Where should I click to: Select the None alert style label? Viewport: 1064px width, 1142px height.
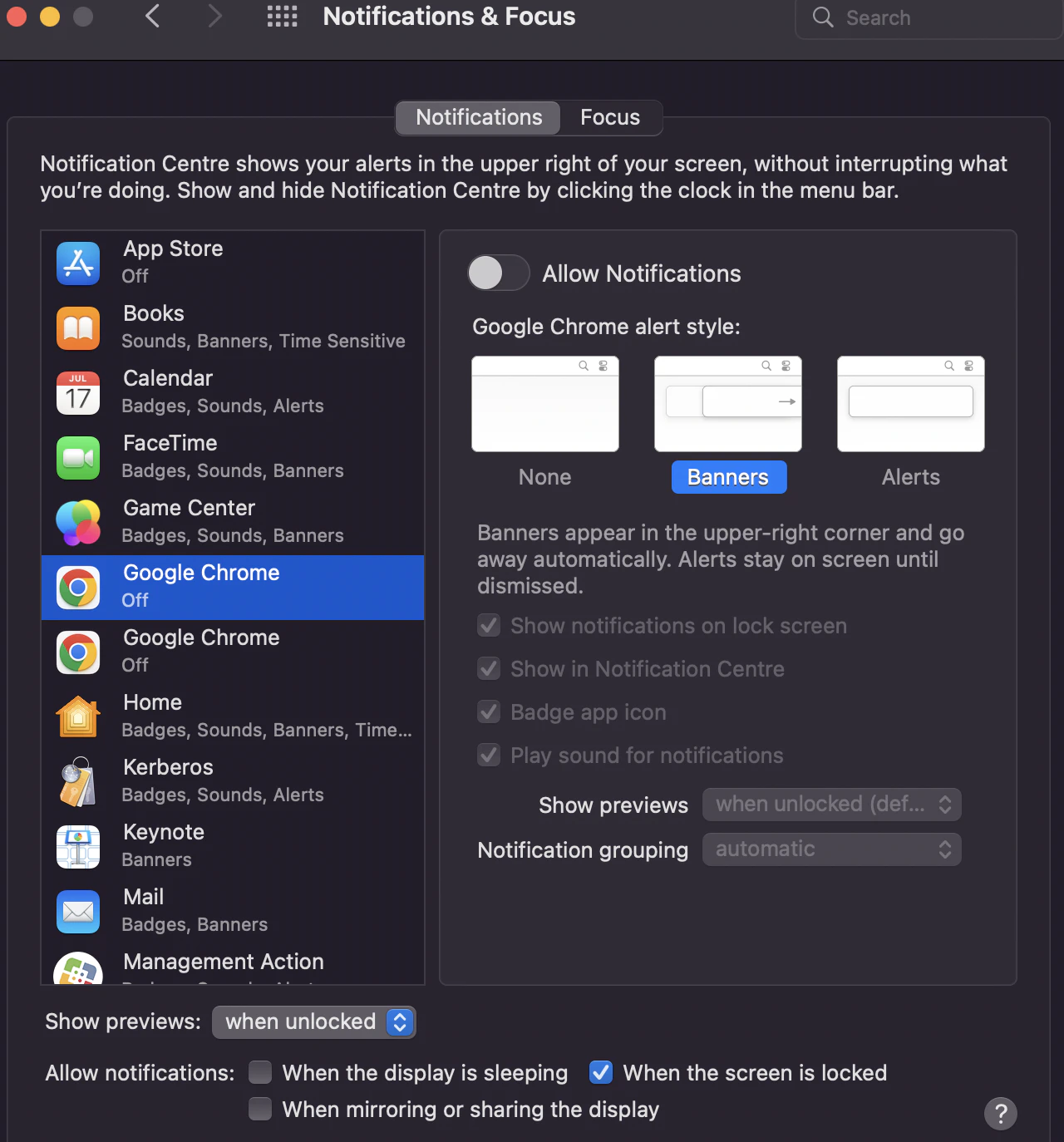(545, 477)
